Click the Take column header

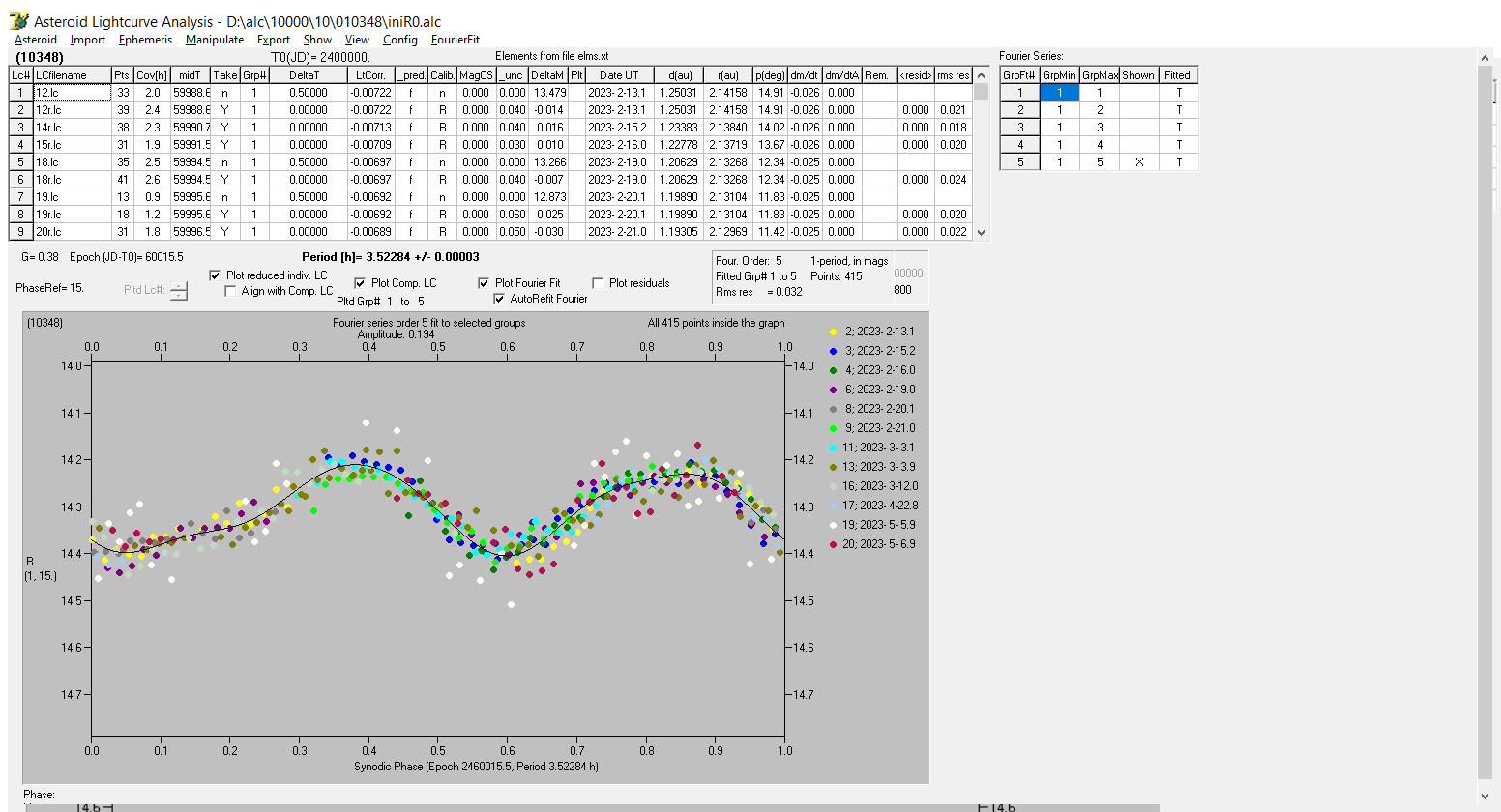[225, 75]
